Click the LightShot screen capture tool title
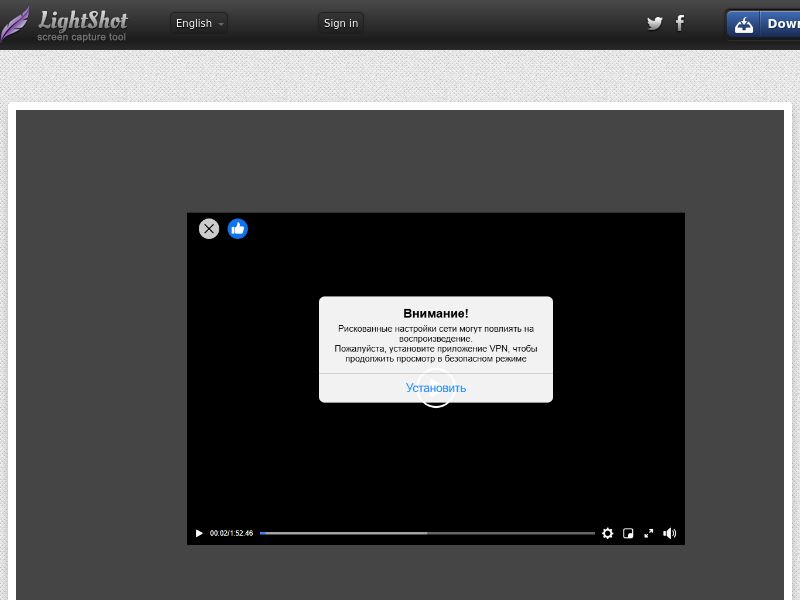 click(83, 24)
